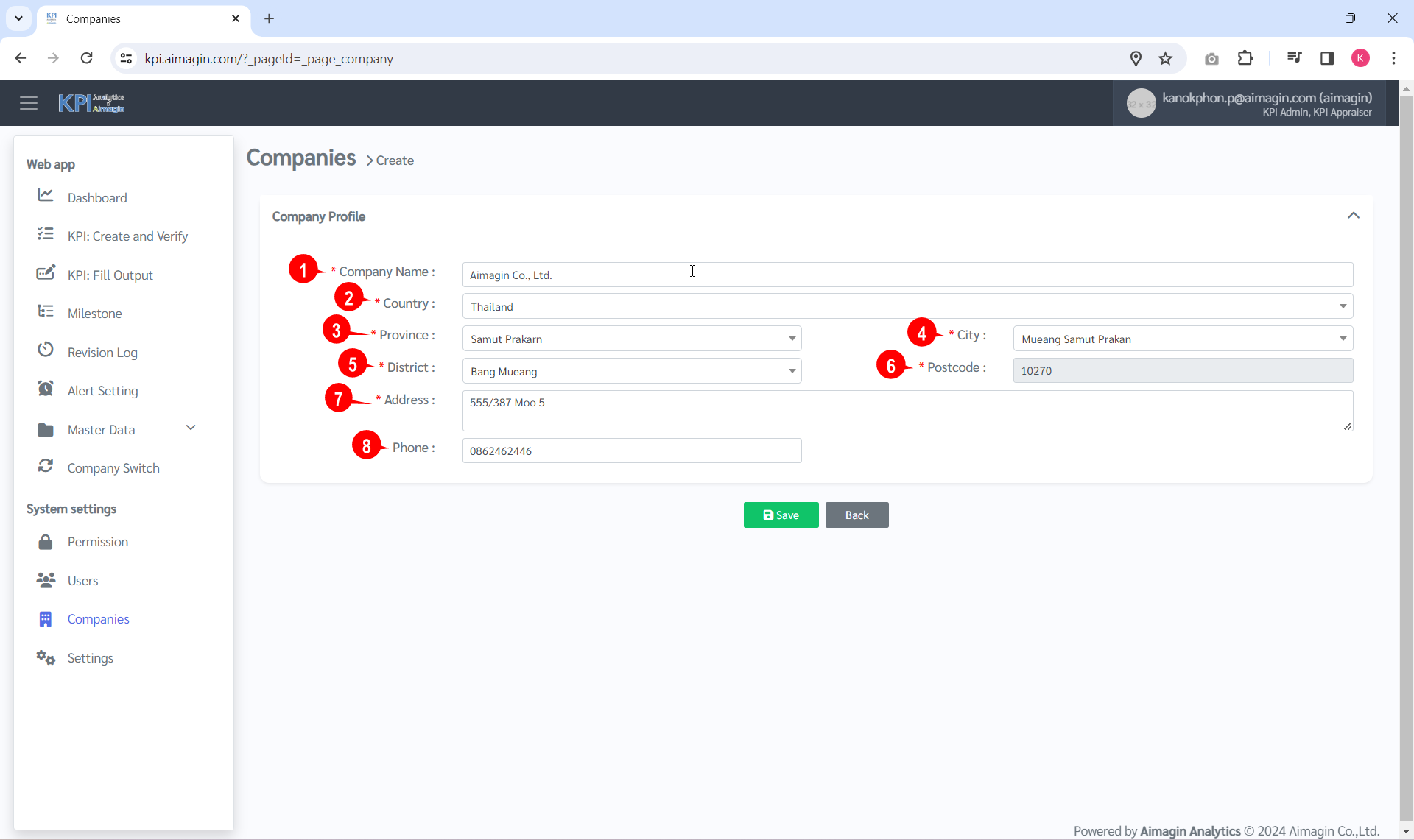Screen dimensions: 1414x840
Task: Open KPI: Create and Verify page
Action: pyautogui.click(x=127, y=236)
